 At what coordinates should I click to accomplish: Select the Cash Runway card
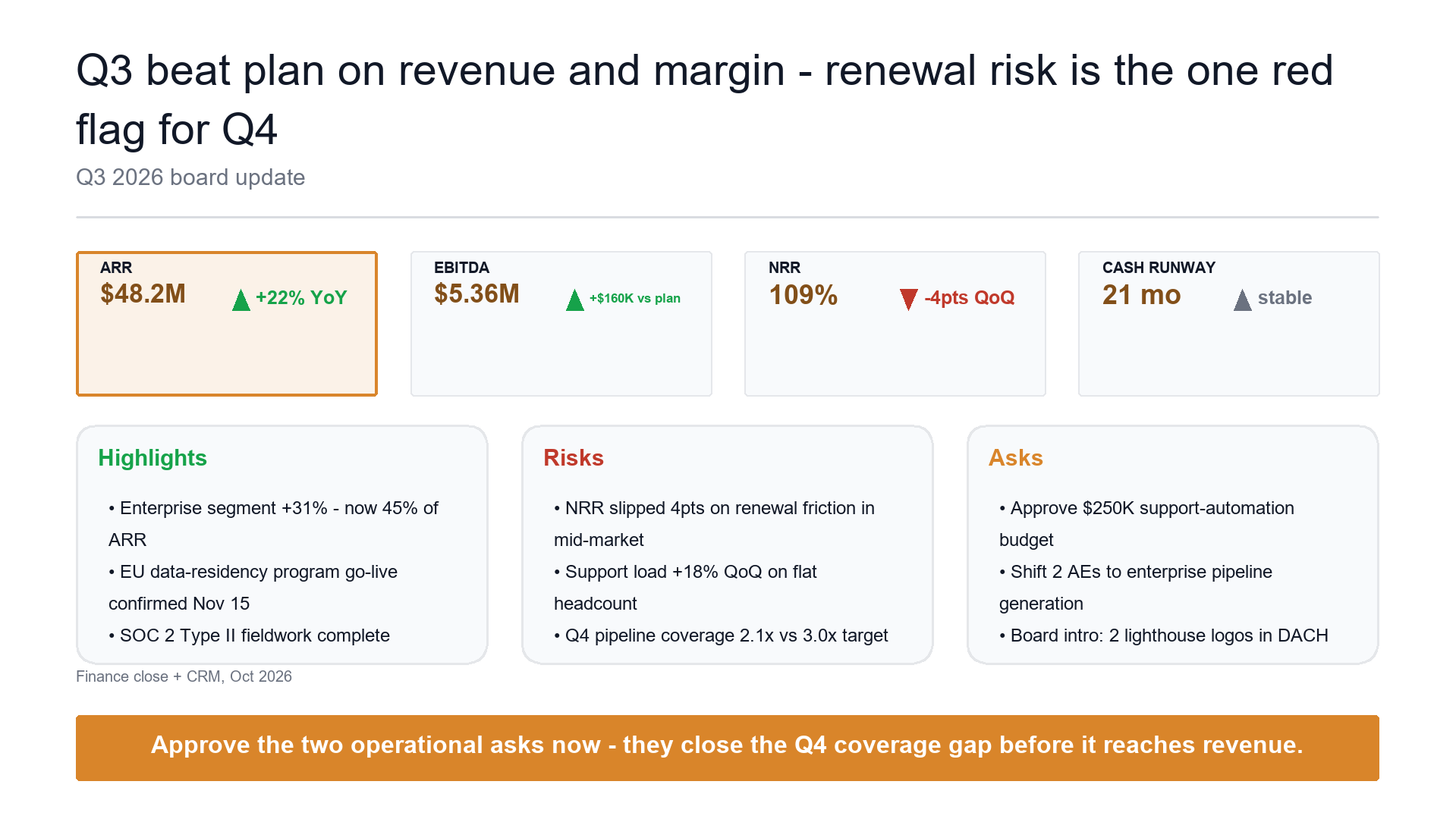click(x=1228, y=324)
